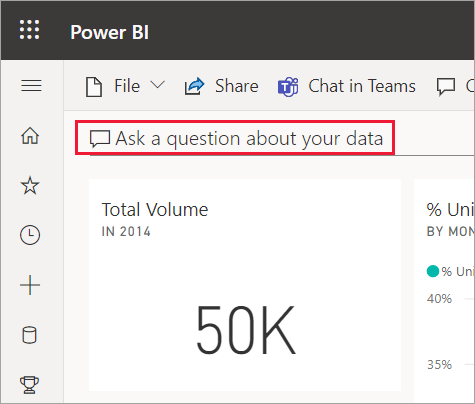This screenshot has height=404, width=475.
Task: Click the Q&A speech bubble icon
Action: [100, 139]
